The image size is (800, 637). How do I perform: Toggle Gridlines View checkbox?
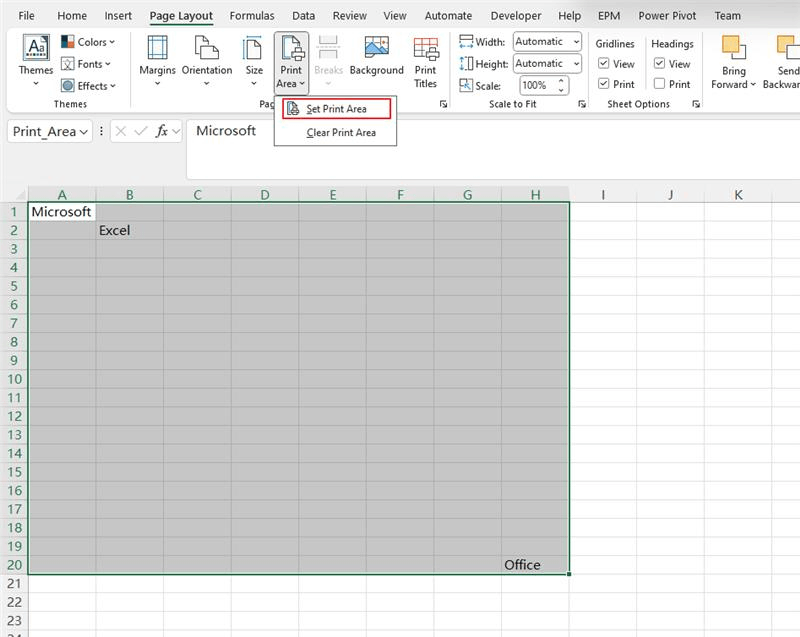pos(604,63)
